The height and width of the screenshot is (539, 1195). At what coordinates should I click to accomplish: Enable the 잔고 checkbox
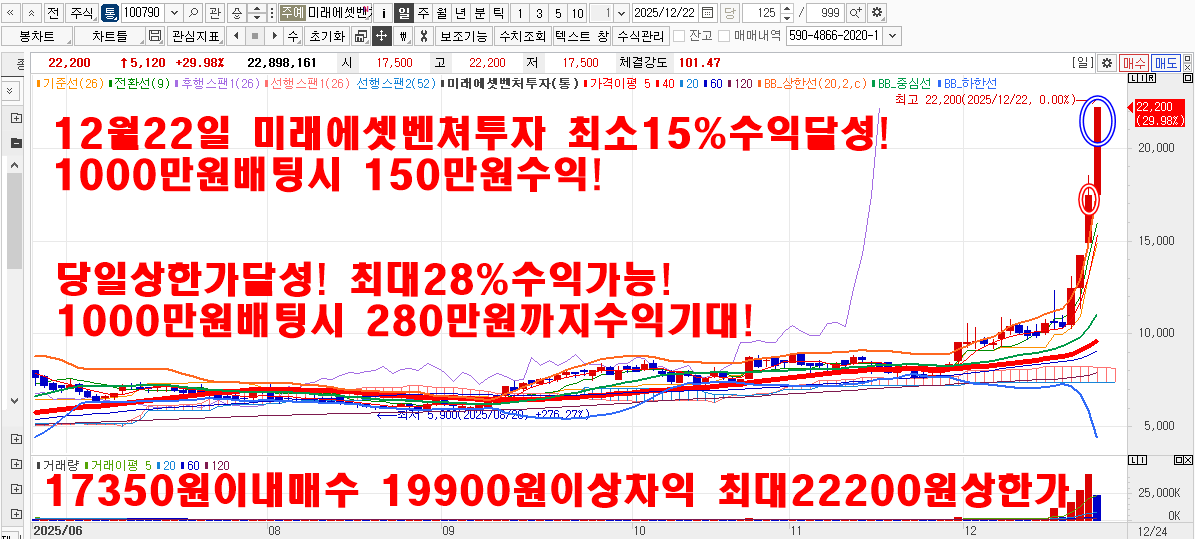coord(680,36)
